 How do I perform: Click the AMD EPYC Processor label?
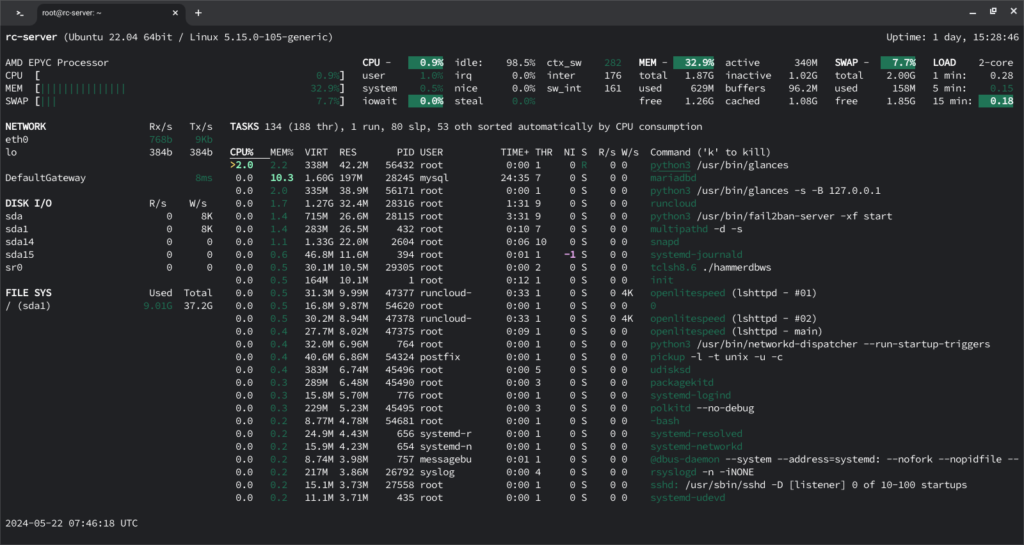(57, 63)
